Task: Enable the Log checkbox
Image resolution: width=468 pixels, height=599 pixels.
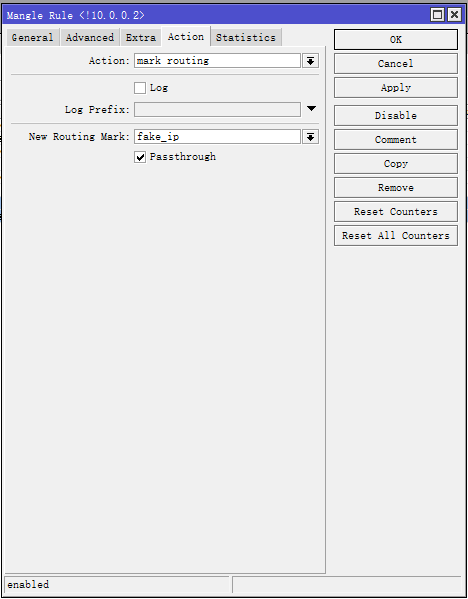Action: click(x=140, y=88)
